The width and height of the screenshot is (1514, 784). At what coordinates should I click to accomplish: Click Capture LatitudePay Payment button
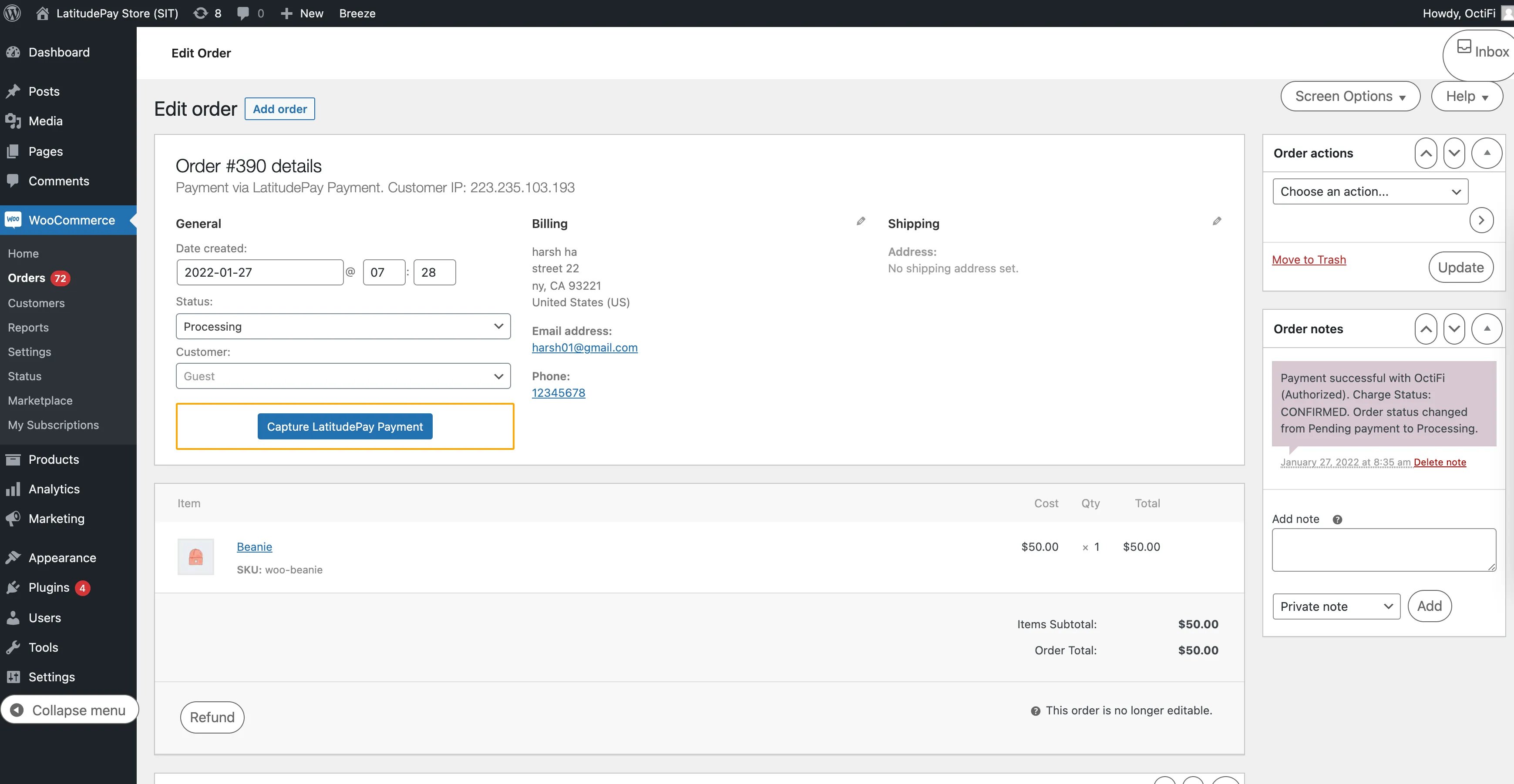[345, 426]
